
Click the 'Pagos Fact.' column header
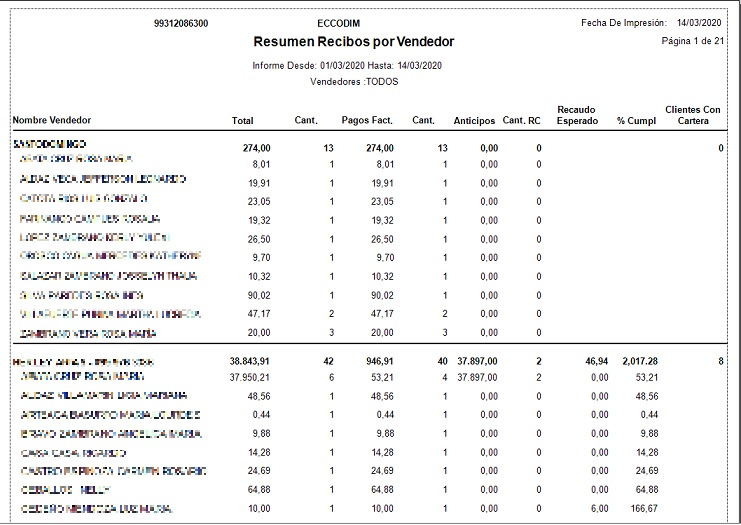[x=367, y=121]
